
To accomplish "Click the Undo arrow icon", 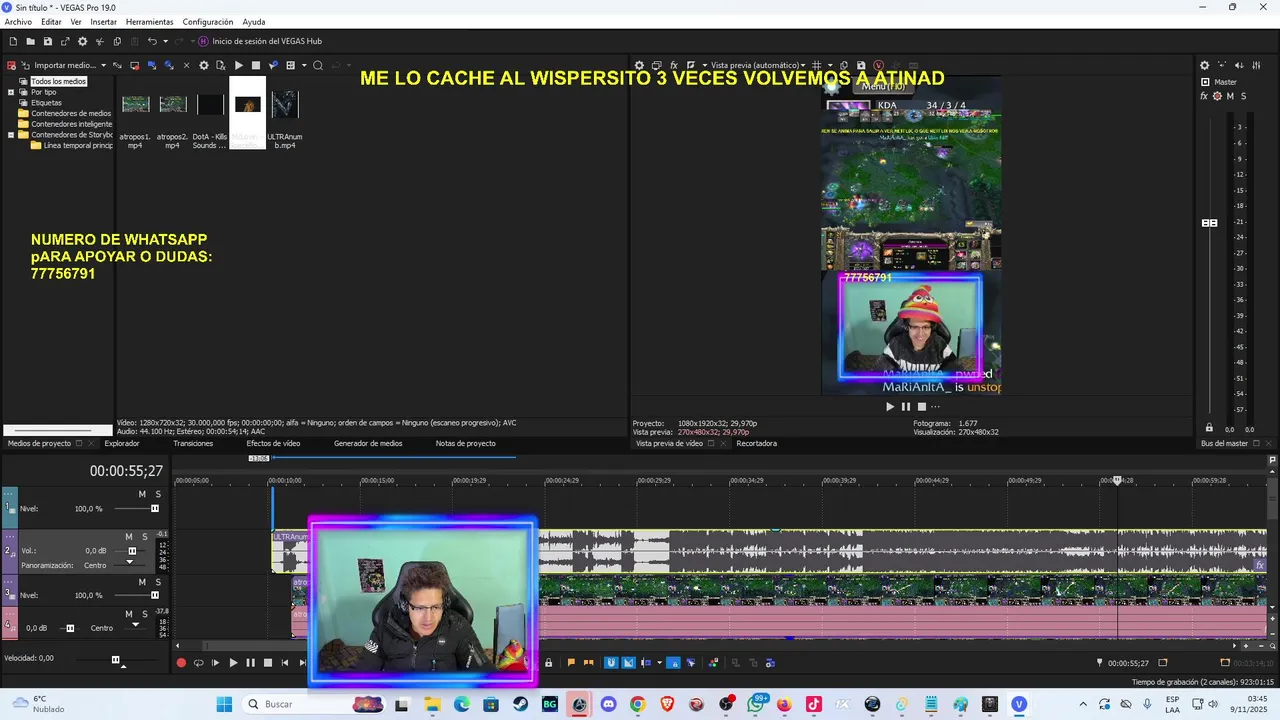I will point(152,41).
